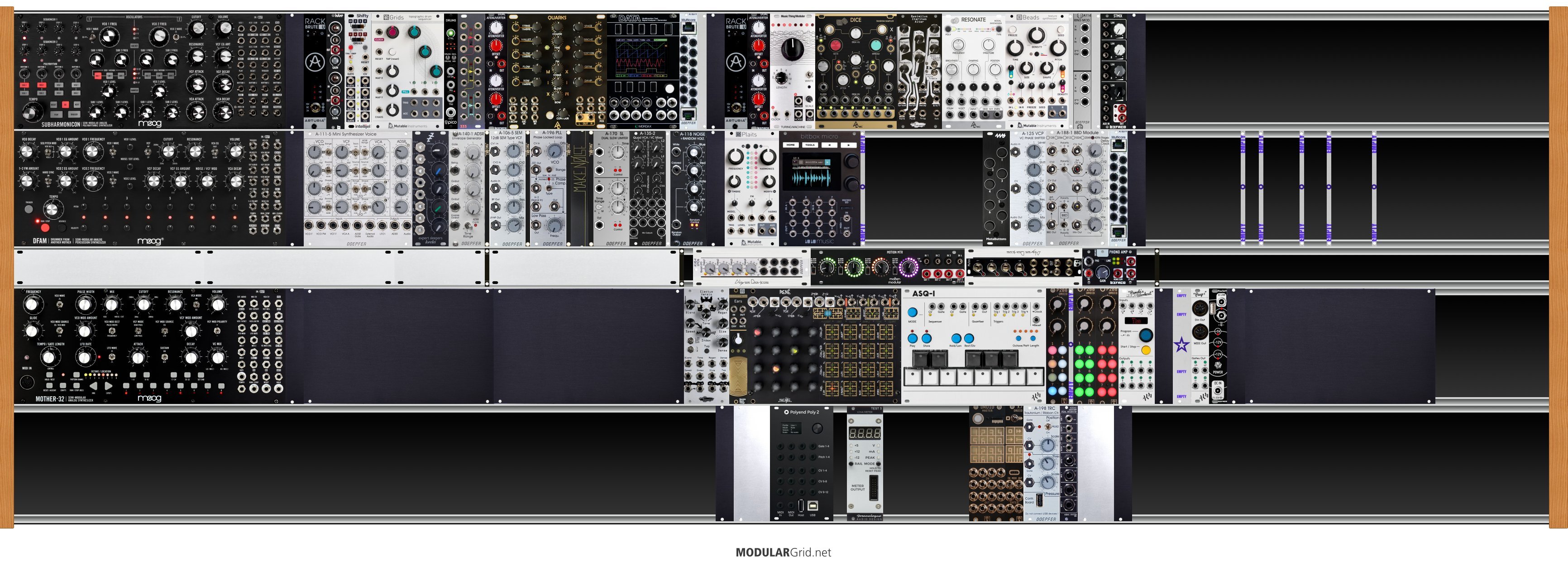Open the Mordax DATA module
This screenshot has height=562, width=1568.
pyautogui.click(x=643, y=71)
